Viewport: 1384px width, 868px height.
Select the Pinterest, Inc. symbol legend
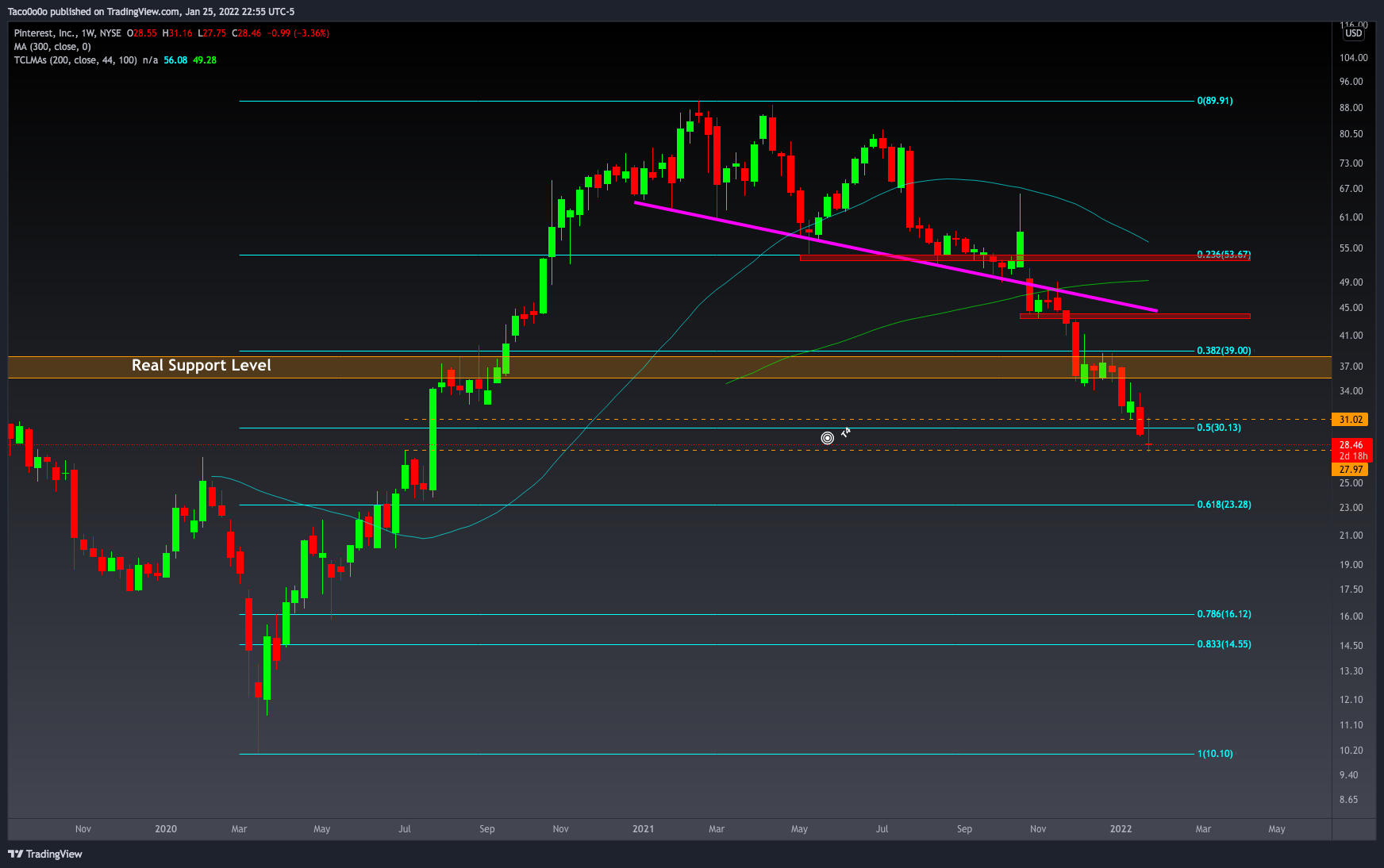67,33
